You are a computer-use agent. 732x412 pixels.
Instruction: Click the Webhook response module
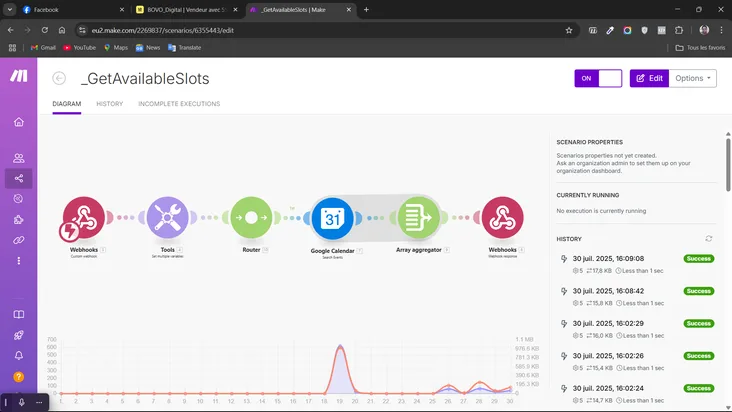point(502,218)
